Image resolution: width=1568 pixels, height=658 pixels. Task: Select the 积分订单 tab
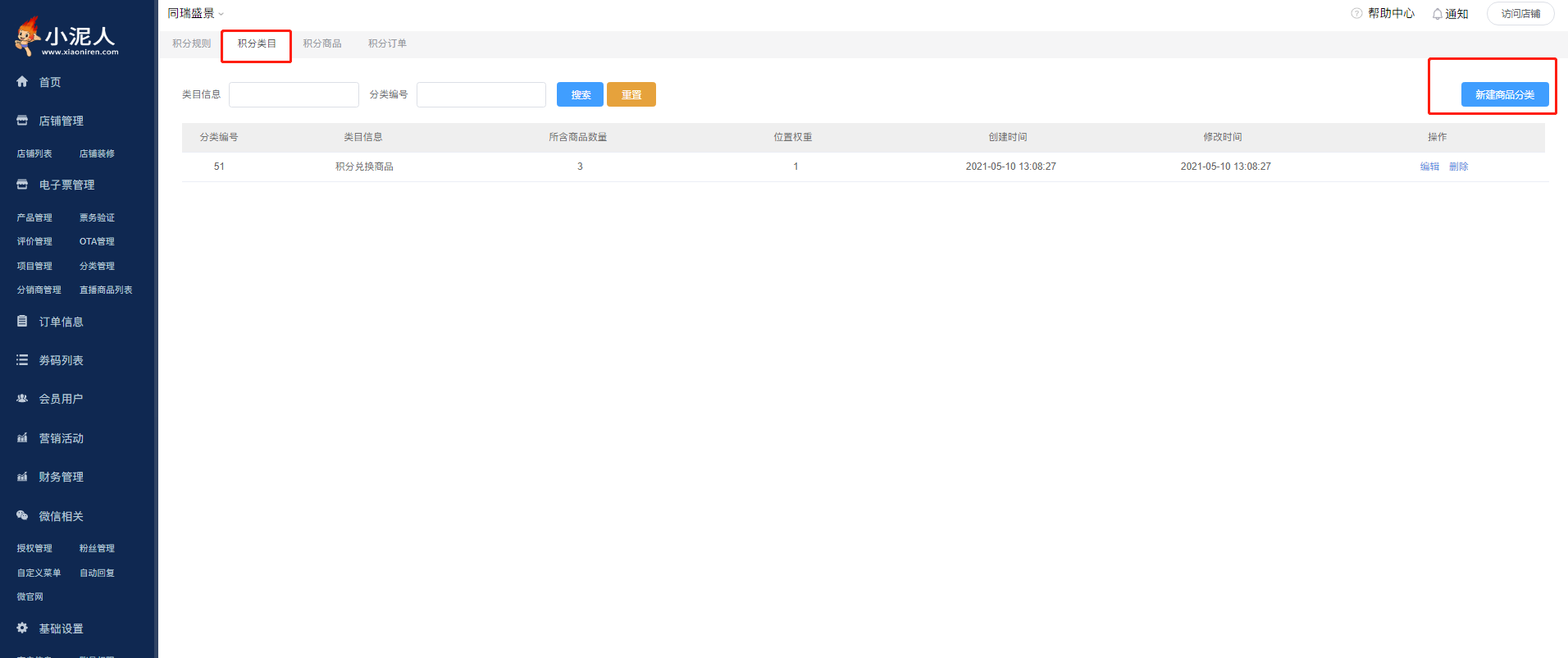[387, 43]
